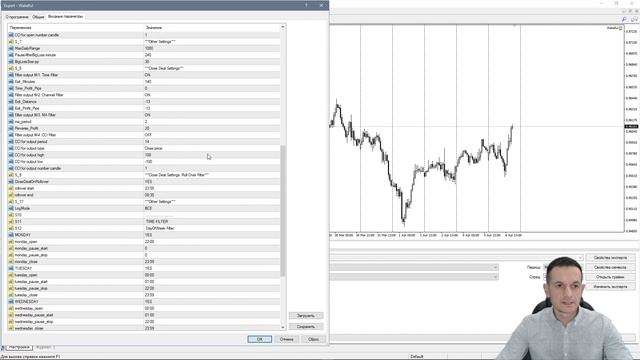Image resolution: width=640 pixels, height=360 pixels.
Task: Click the Отмена button
Action: click(x=287, y=339)
